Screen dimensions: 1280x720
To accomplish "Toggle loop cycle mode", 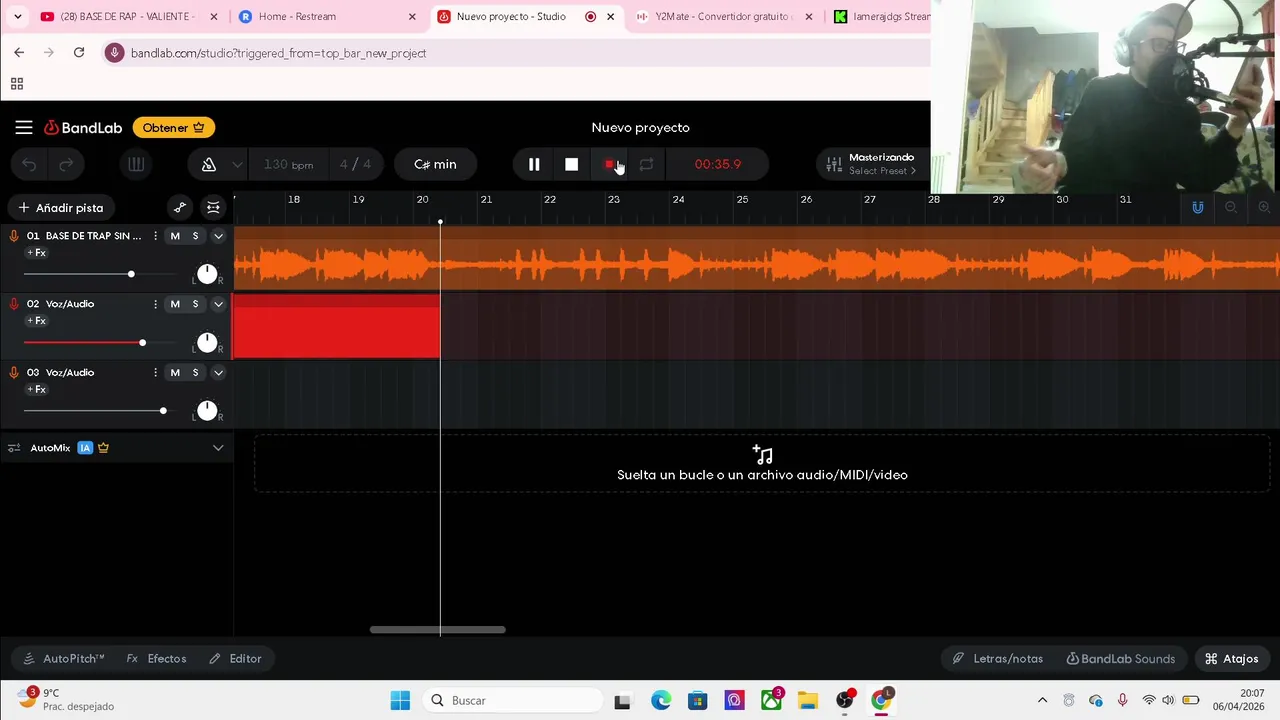I will coord(646,164).
